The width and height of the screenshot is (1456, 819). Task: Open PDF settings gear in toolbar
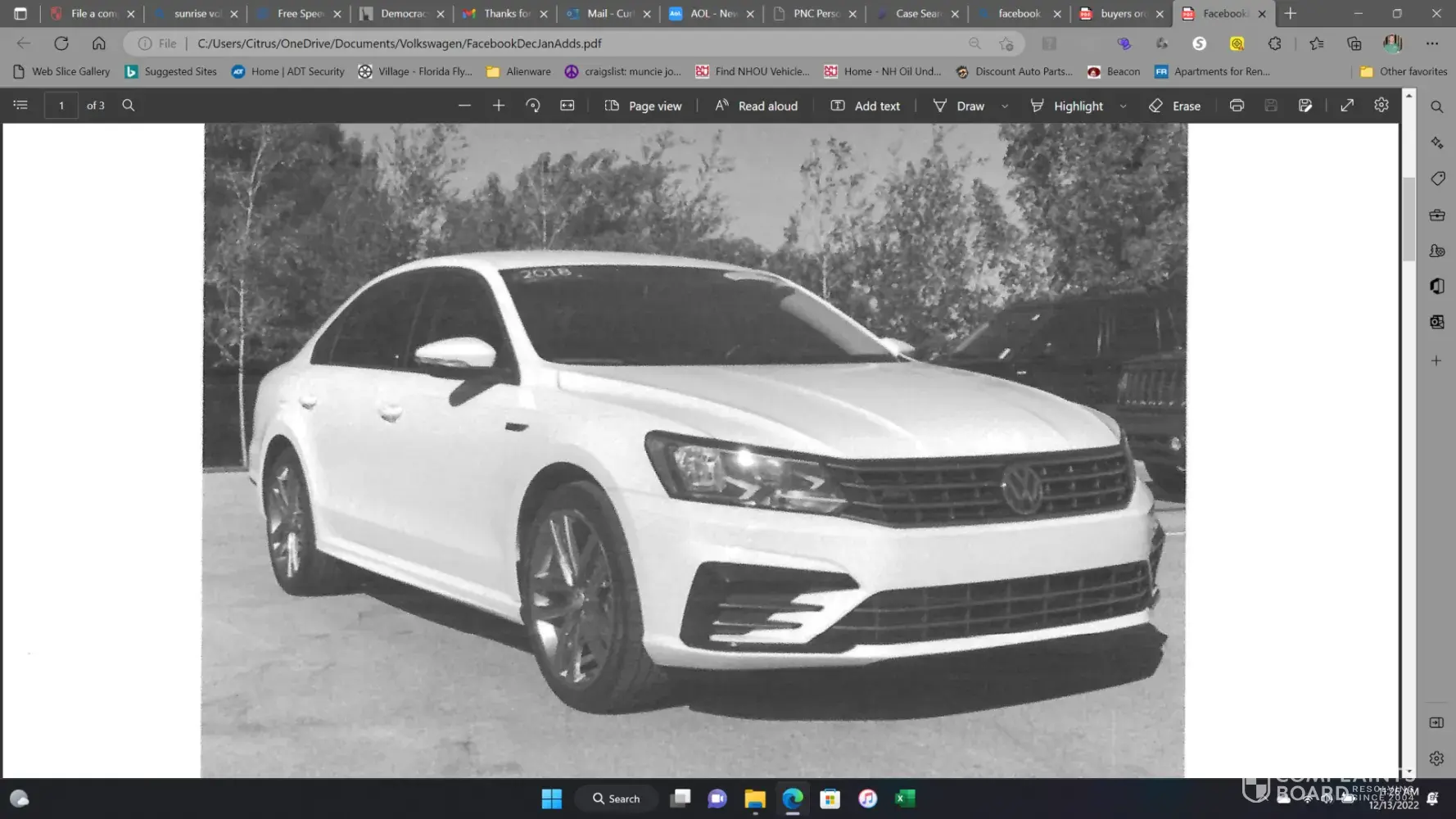tap(1381, 106)
